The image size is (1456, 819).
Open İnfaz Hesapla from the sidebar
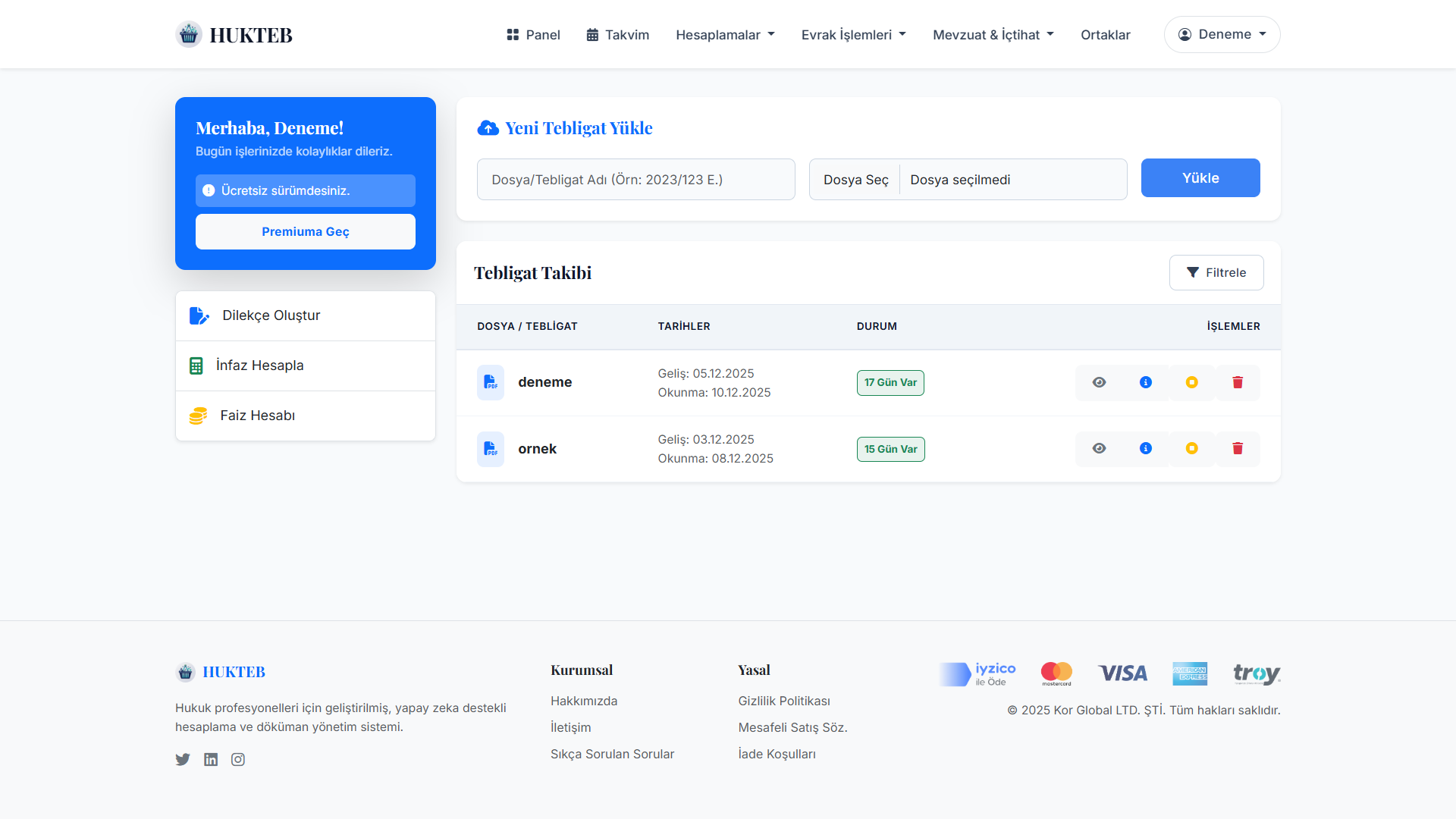coord(260,366)
